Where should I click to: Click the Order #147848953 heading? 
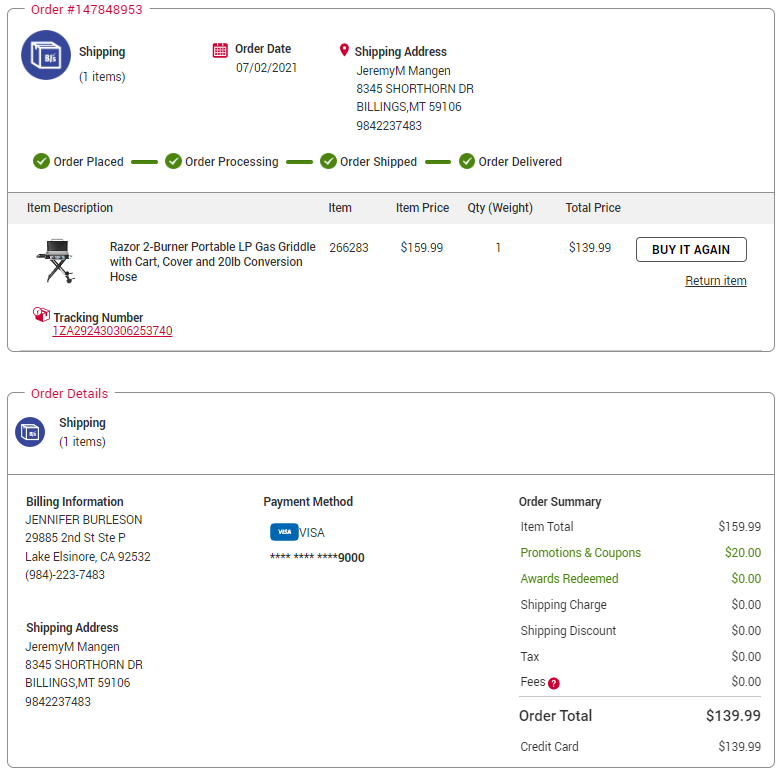tap(87, 9)
